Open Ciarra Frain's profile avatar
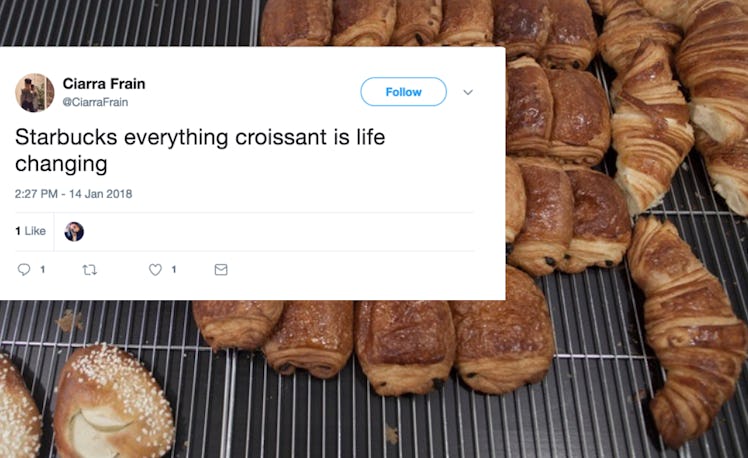This screenshot has height=458, width=748. 35,92
